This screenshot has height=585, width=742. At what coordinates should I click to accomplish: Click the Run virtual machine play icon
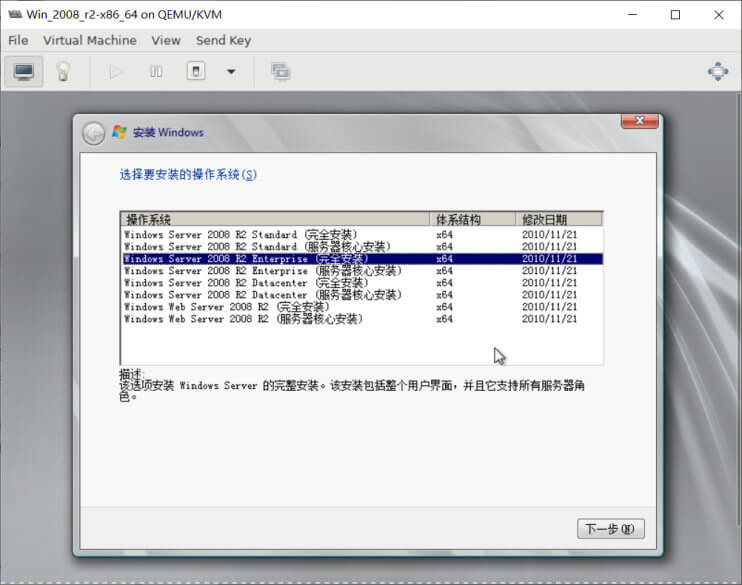coord(115,72)
